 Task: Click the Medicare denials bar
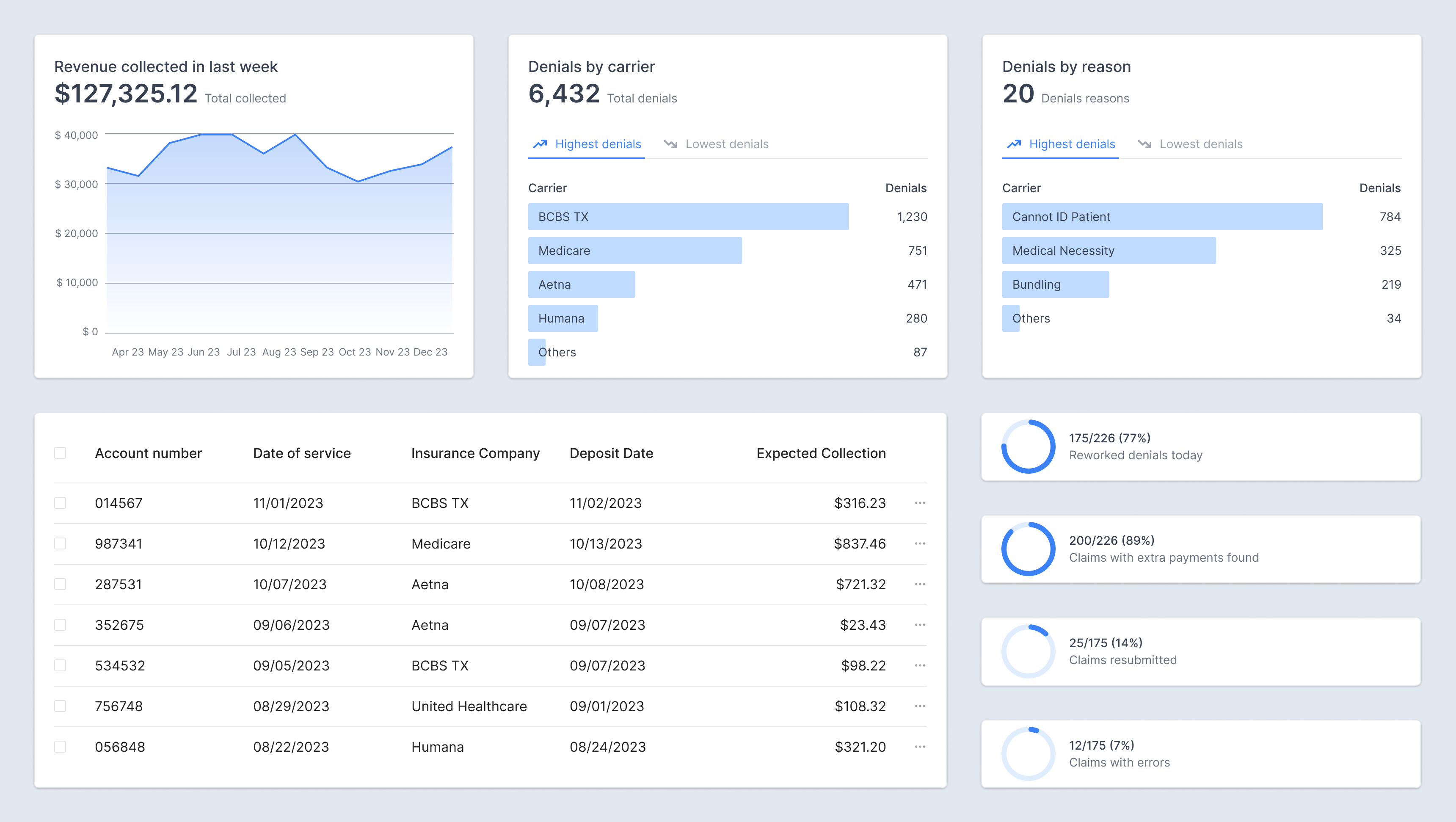(x=635, y=251)
